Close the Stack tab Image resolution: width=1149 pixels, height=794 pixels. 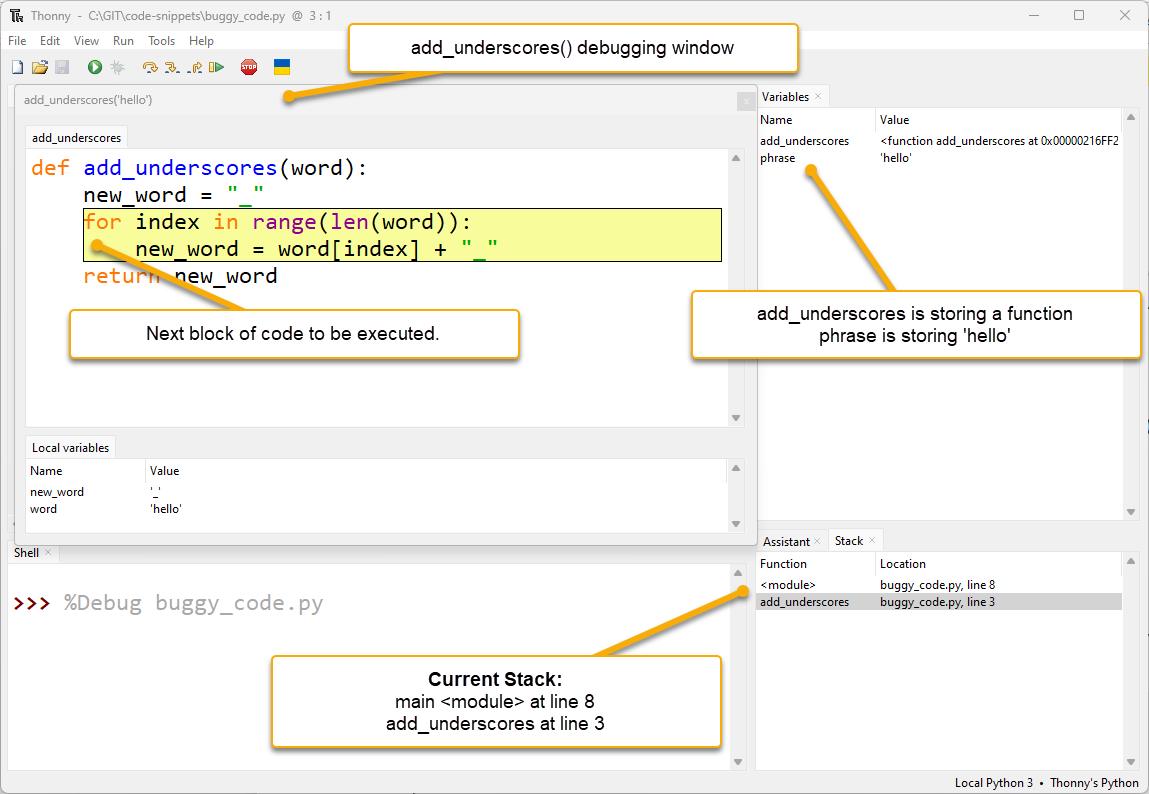pyautogui.click(x=872, y=541)
